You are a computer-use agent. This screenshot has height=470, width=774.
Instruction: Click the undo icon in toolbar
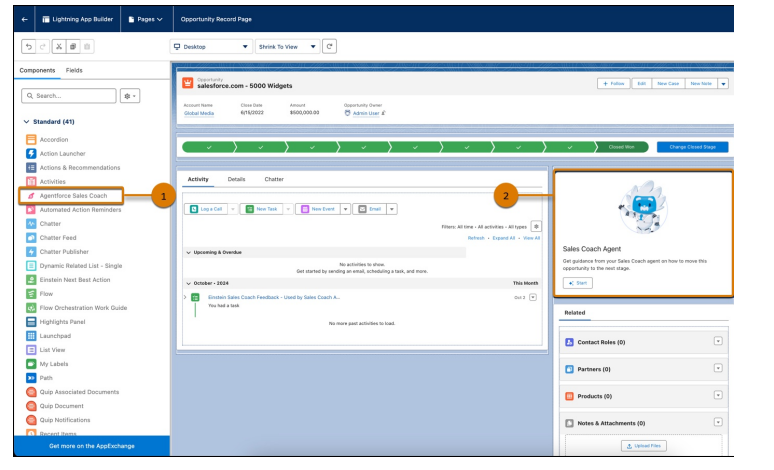click(30, 46)
